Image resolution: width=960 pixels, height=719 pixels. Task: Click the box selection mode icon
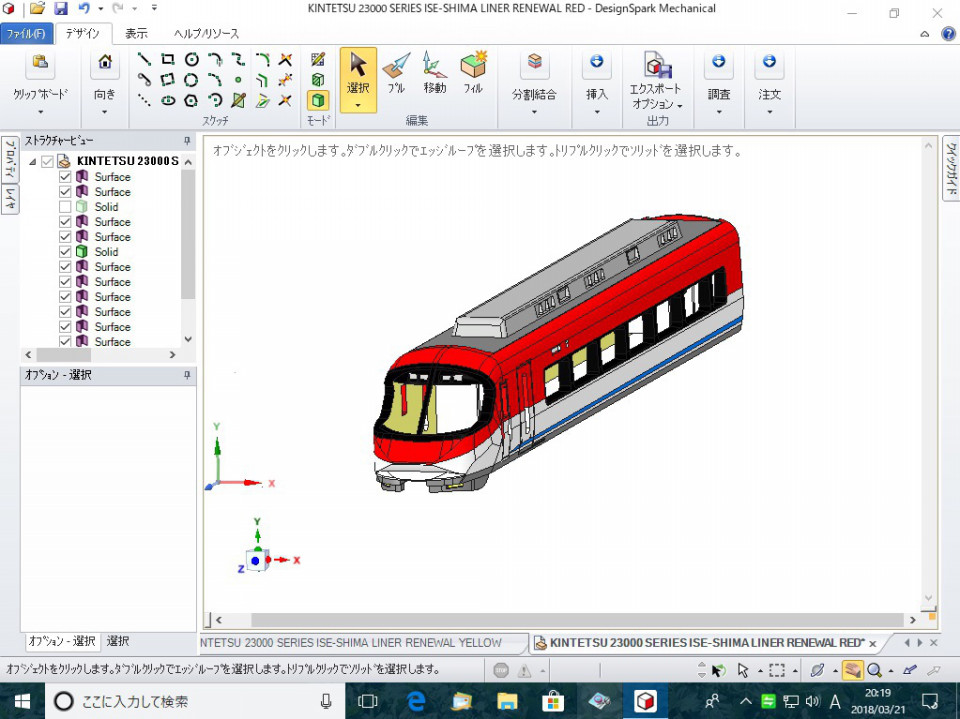[777, 670]
